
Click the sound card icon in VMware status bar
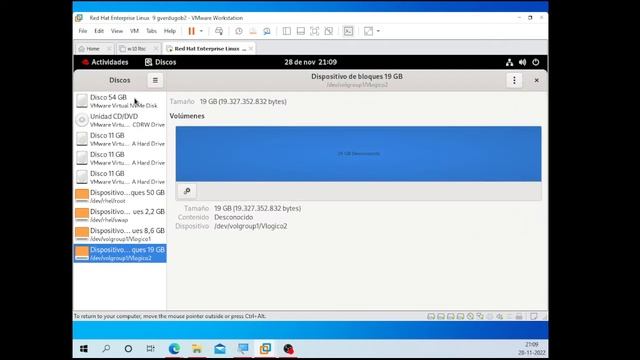[500, 316]
